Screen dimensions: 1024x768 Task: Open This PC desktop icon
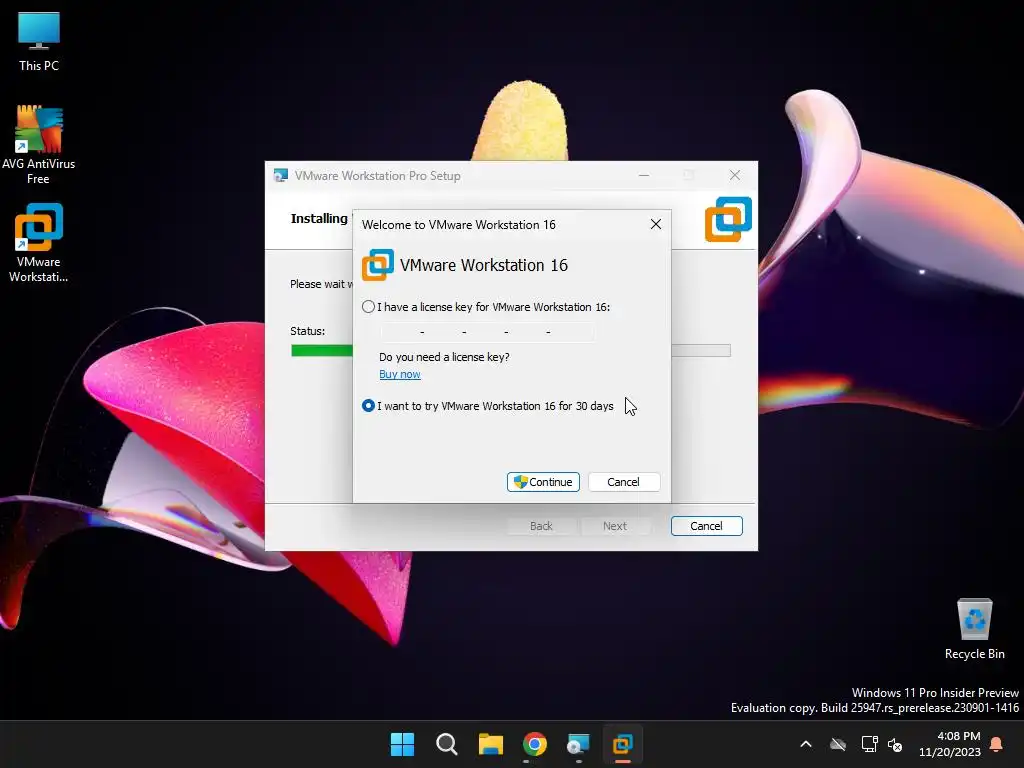point(39,42)
